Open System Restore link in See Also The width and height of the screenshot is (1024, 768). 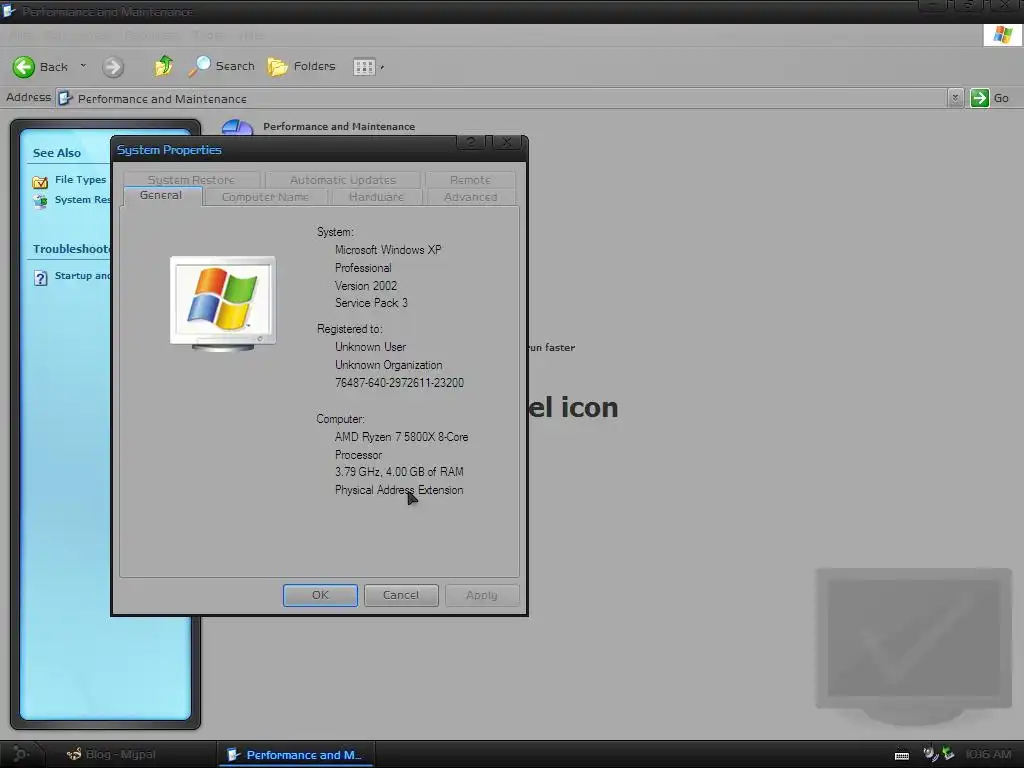coord(82,200)
